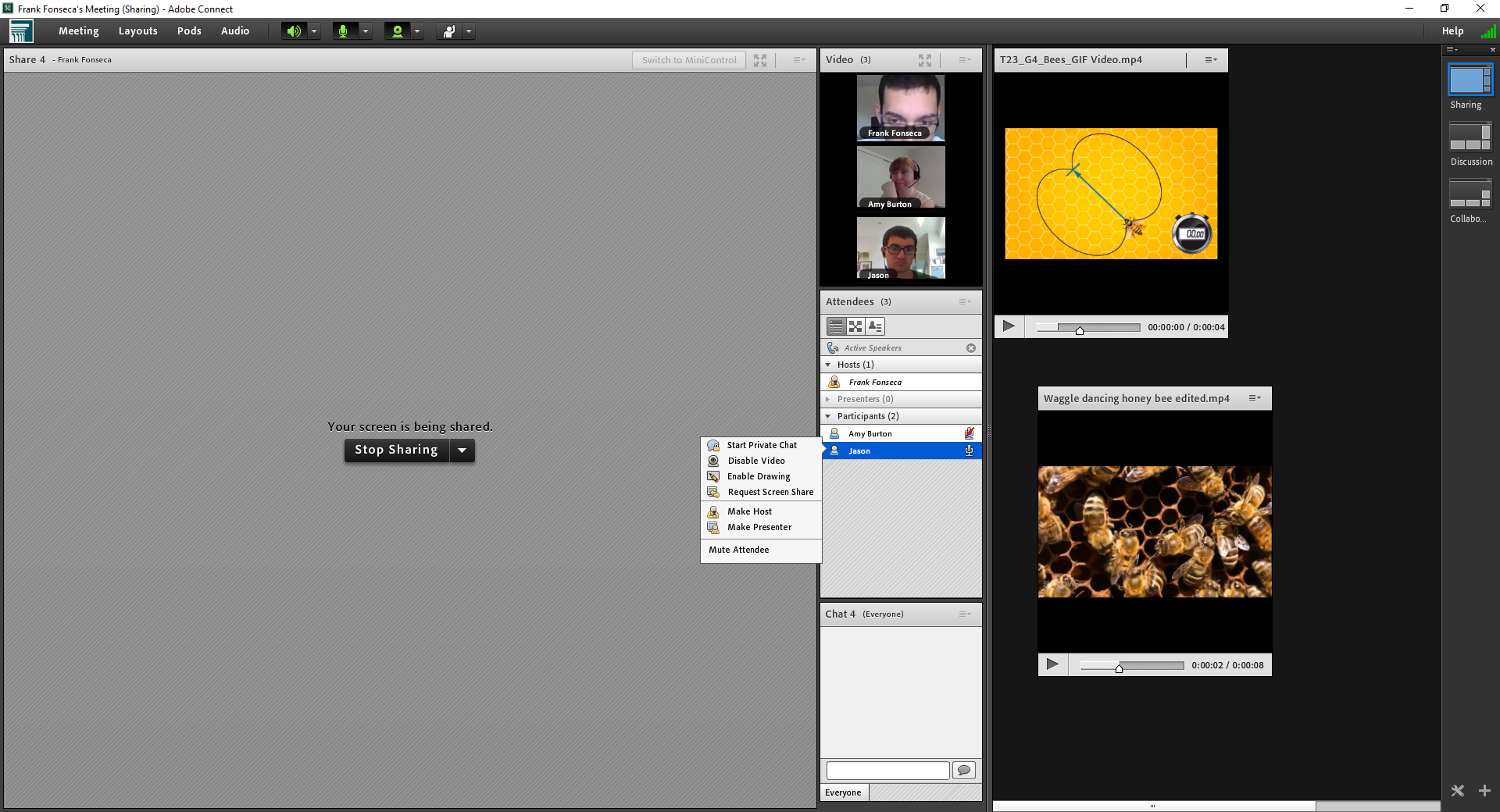Image resolution: width=1500 pixels, height=812 pixels.
Task: Open the Layouts menu
Action: pyautogui.click(x=138, y=31)
